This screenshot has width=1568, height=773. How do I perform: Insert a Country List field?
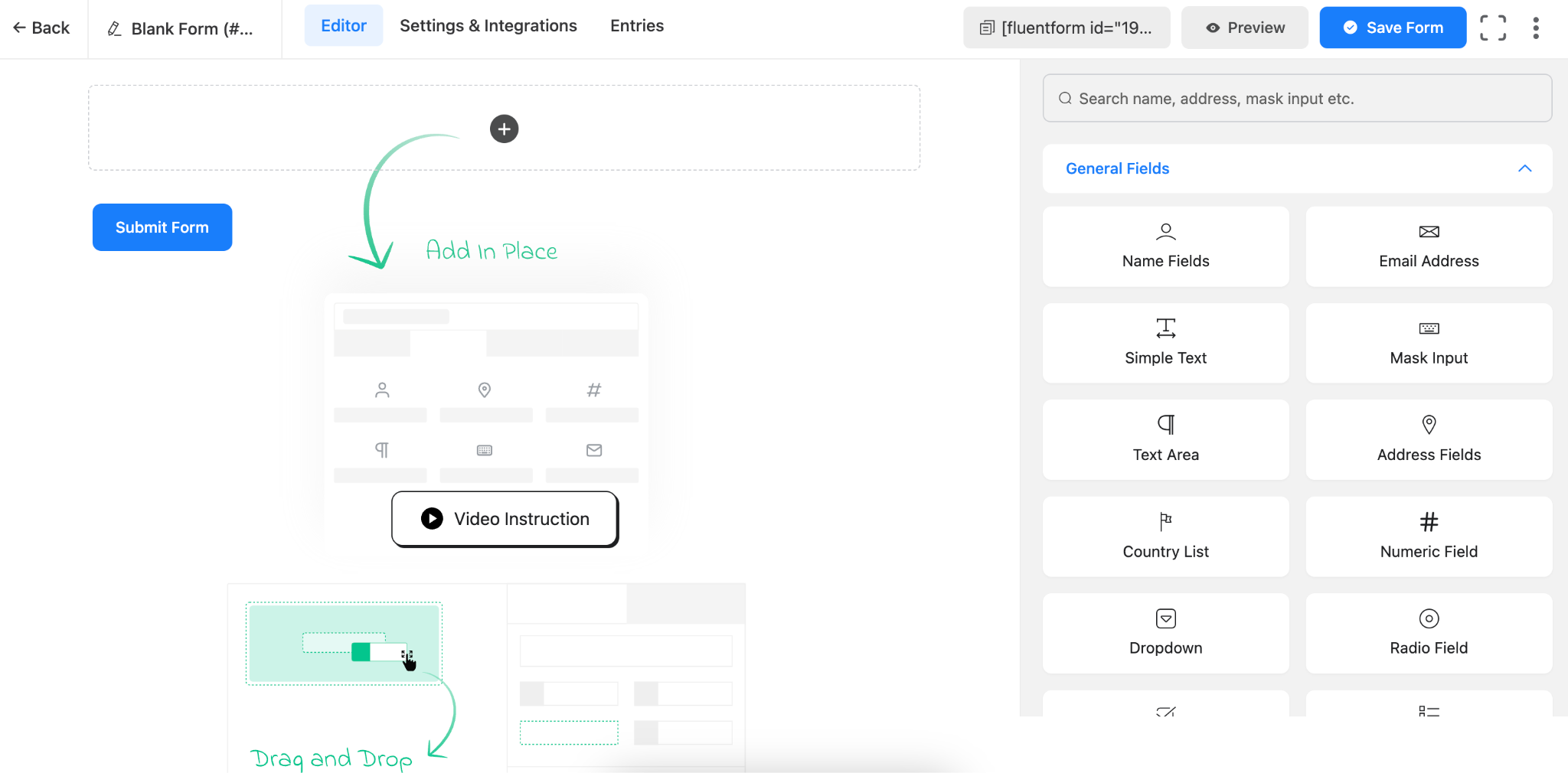click(x=1165, y=535)
